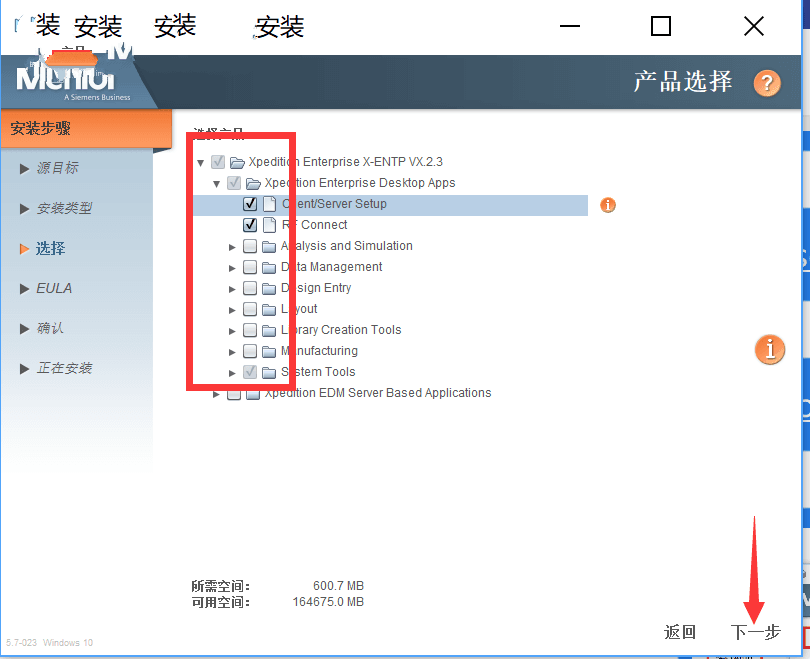Maximize the installer window

coord(661,26)
